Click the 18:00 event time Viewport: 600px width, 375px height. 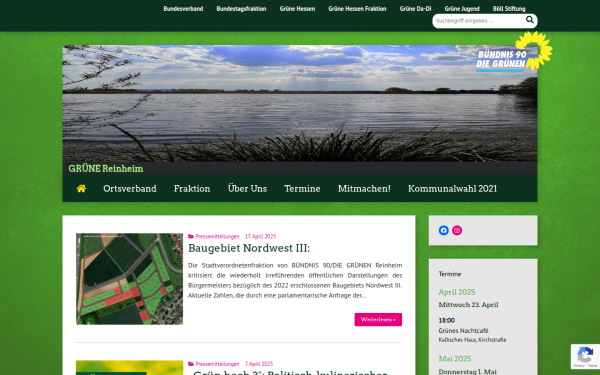(x=447, y=320)
